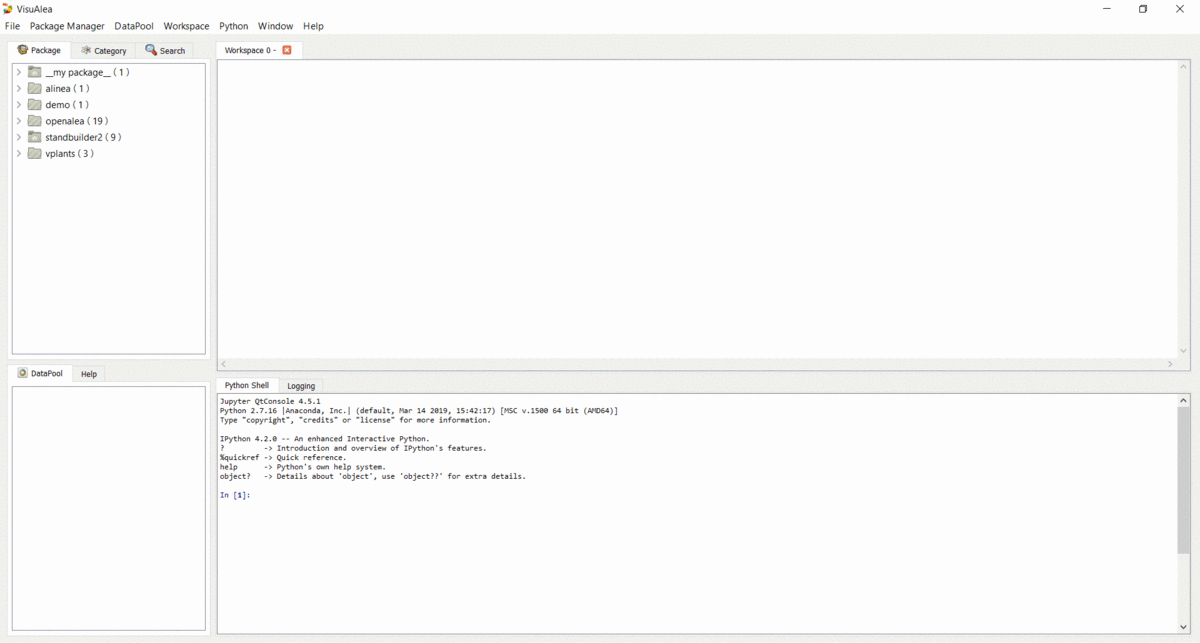Click the workspace horizontal scroll-left arrow

coord(223,364)
